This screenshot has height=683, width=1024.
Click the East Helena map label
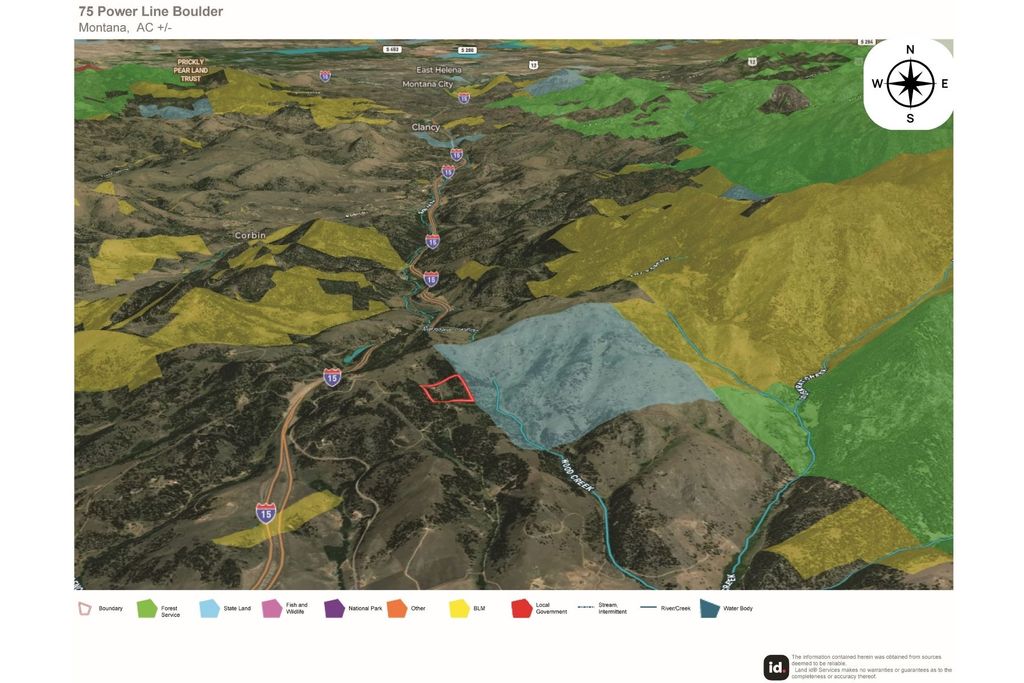(439, 70)
